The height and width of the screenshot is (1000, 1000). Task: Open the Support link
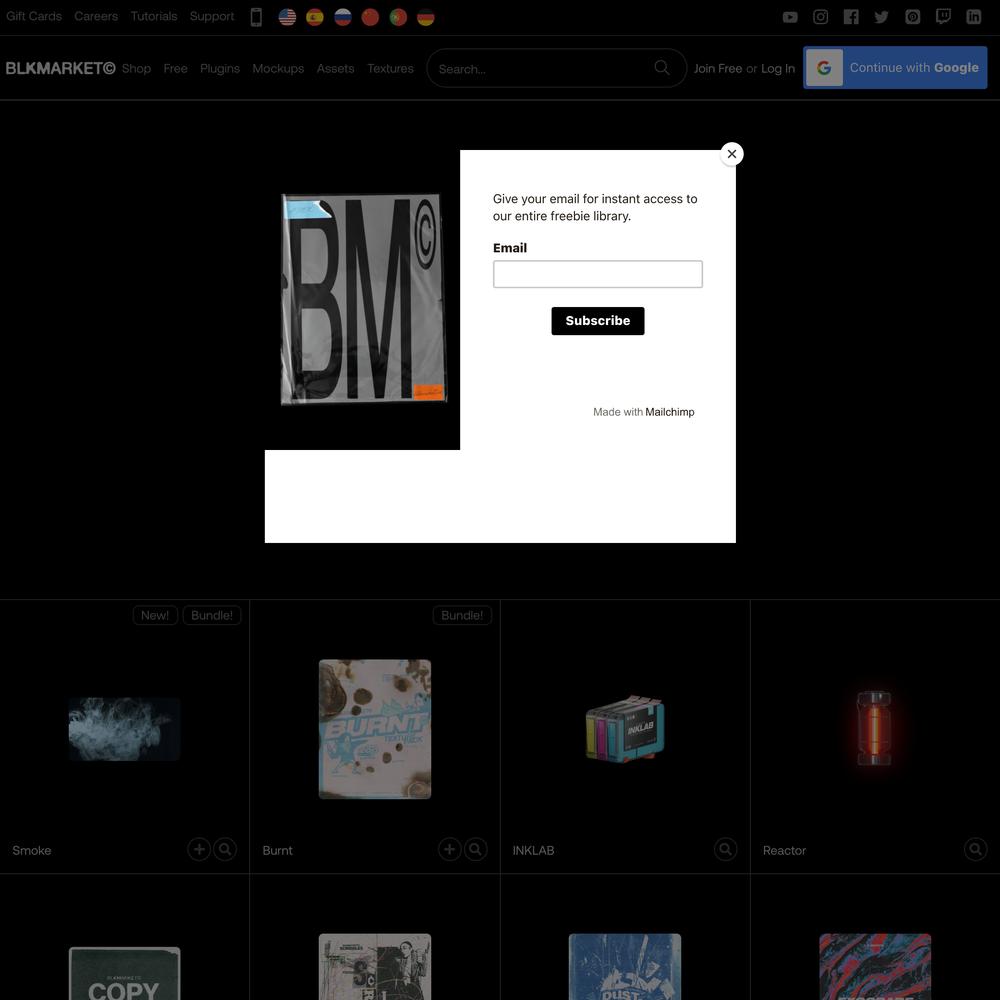point(212,16)
